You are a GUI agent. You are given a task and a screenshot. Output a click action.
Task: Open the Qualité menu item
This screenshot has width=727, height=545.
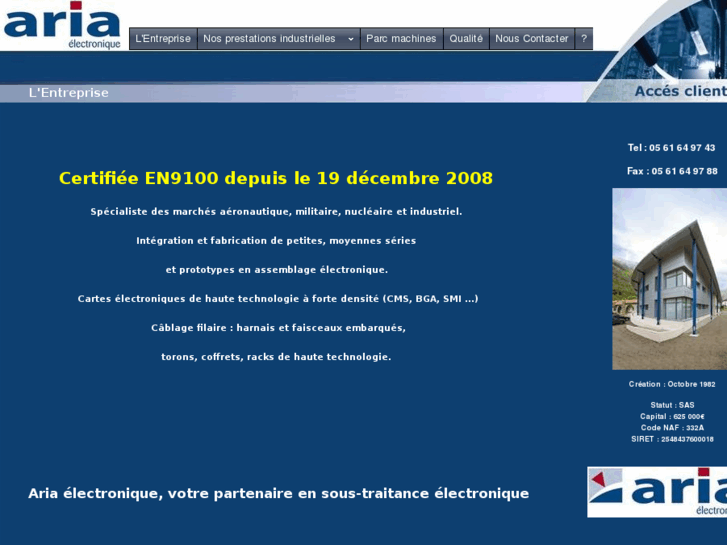[466, 38]
